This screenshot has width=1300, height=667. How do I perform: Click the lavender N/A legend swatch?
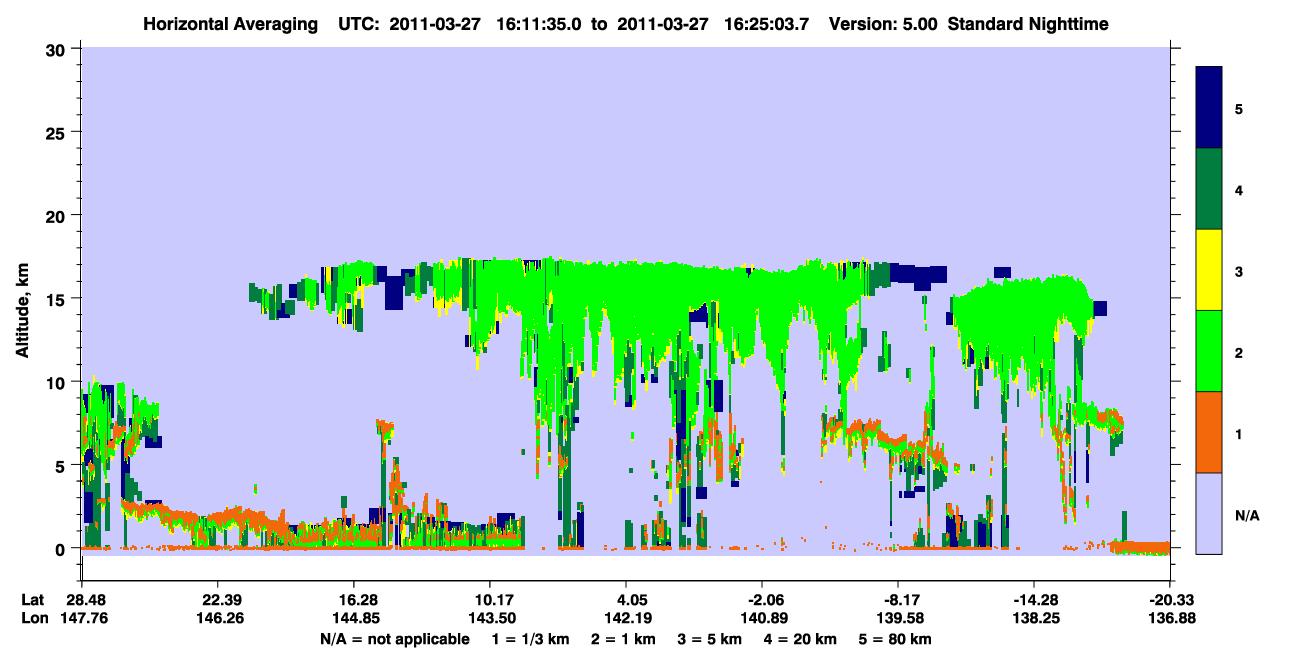point(1209,513)
